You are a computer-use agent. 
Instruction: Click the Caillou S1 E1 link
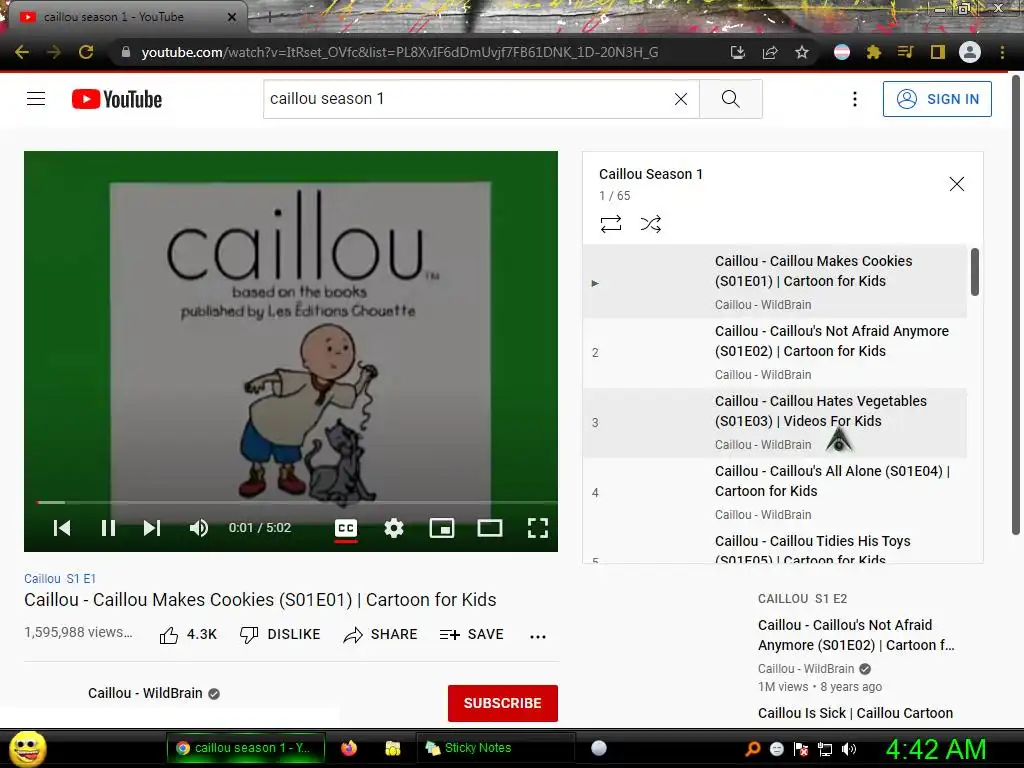coord(60,579)
